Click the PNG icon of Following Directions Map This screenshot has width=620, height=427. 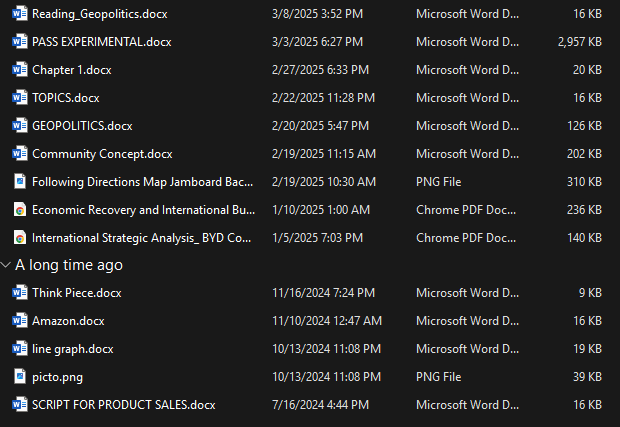point(20,182)
